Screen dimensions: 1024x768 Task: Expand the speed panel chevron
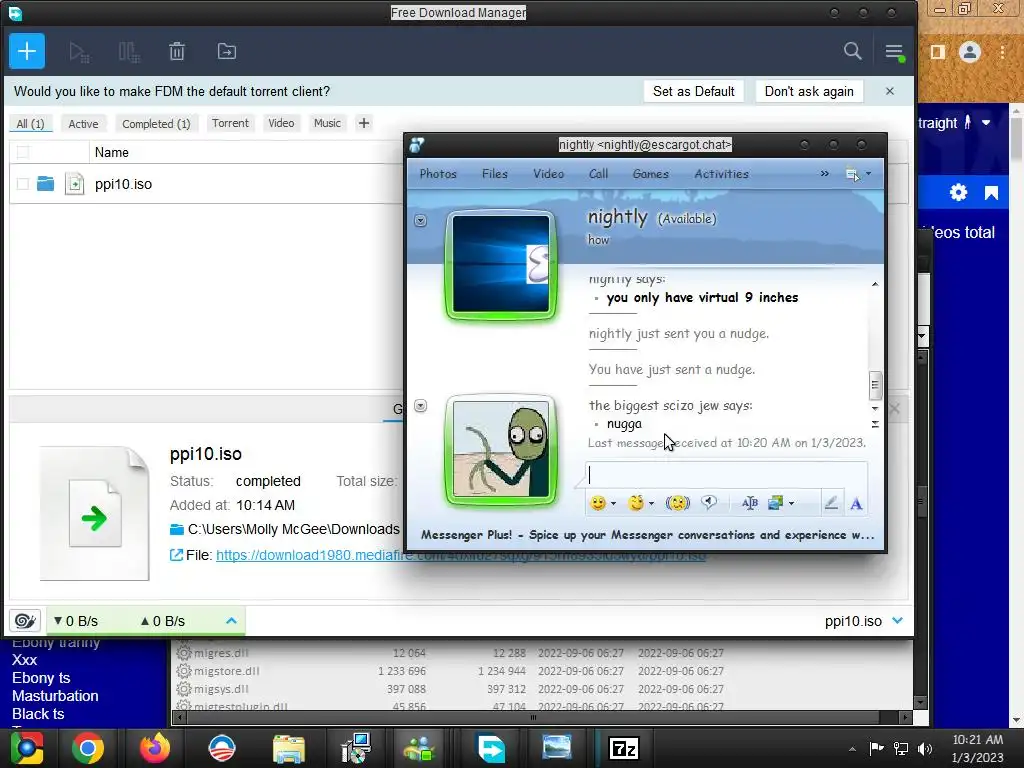(231, 620)
